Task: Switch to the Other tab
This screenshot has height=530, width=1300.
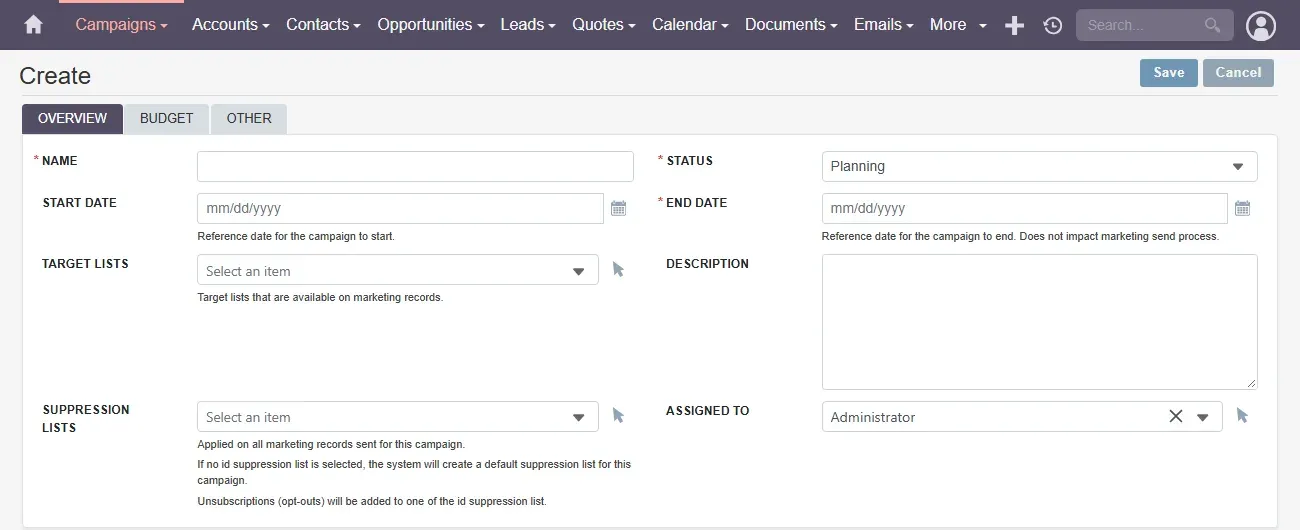Action: [x=249, y=118]
